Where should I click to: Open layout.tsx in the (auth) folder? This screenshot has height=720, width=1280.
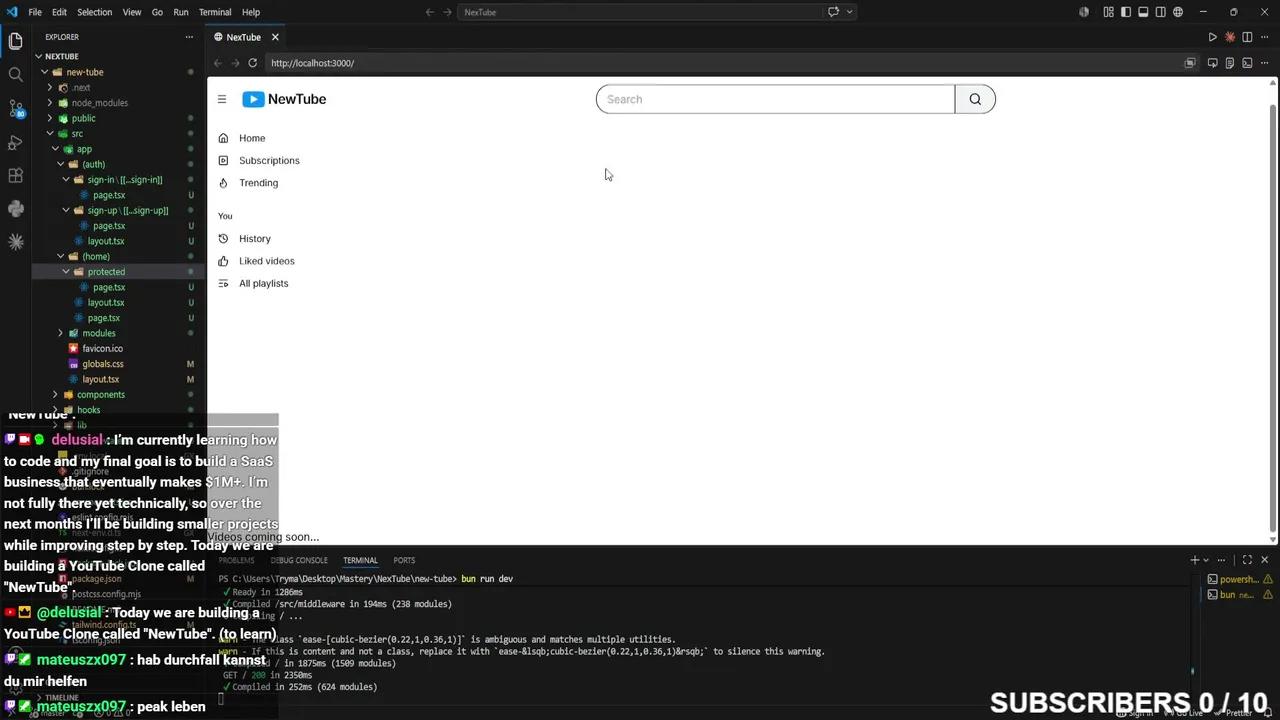(x=106, y=241)
